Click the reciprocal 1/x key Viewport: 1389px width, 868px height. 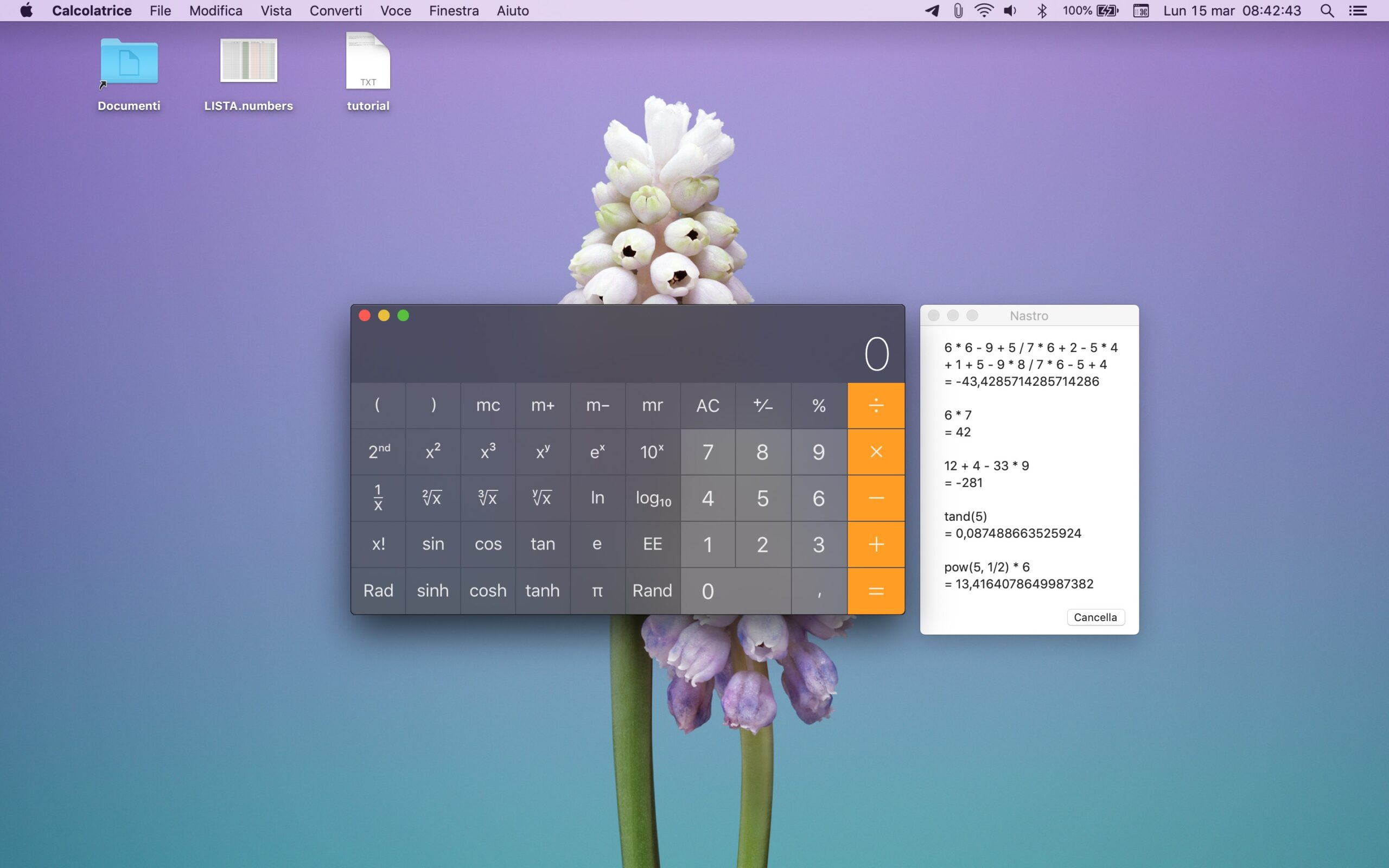tap(378, 497)
